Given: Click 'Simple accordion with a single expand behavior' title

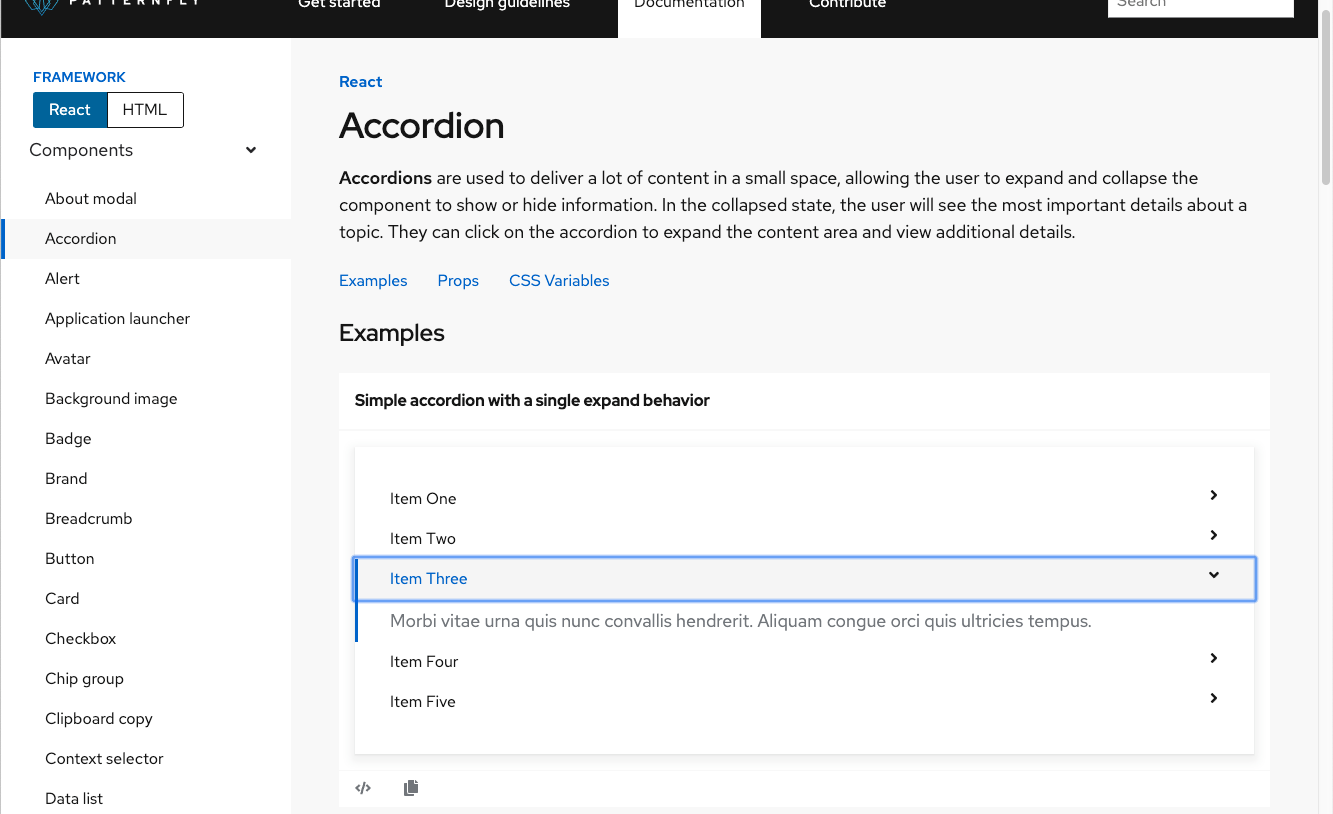Looking at the screenshot, I should (x=532, y=400).
